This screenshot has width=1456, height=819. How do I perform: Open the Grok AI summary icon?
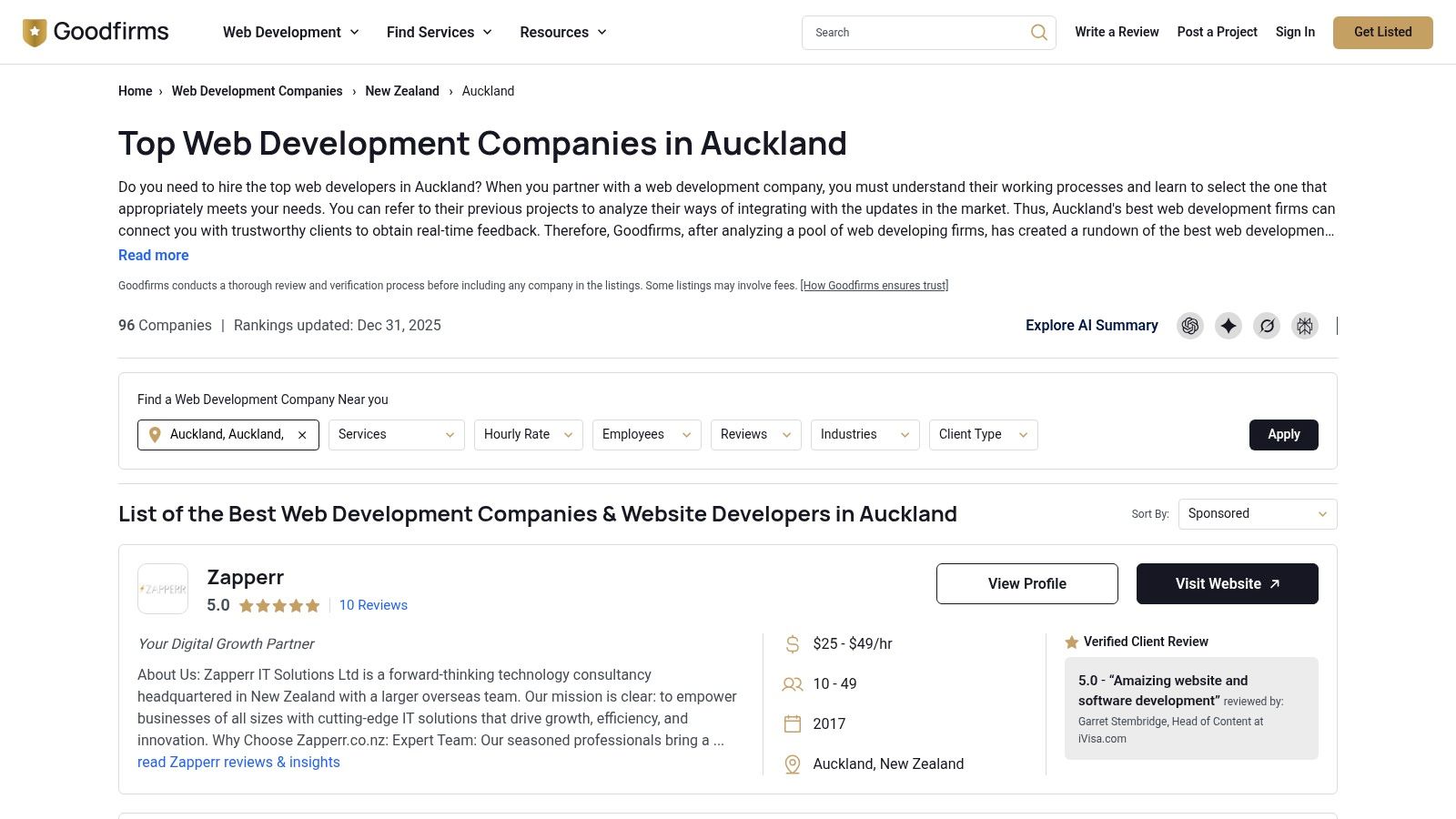[1267, 326]
